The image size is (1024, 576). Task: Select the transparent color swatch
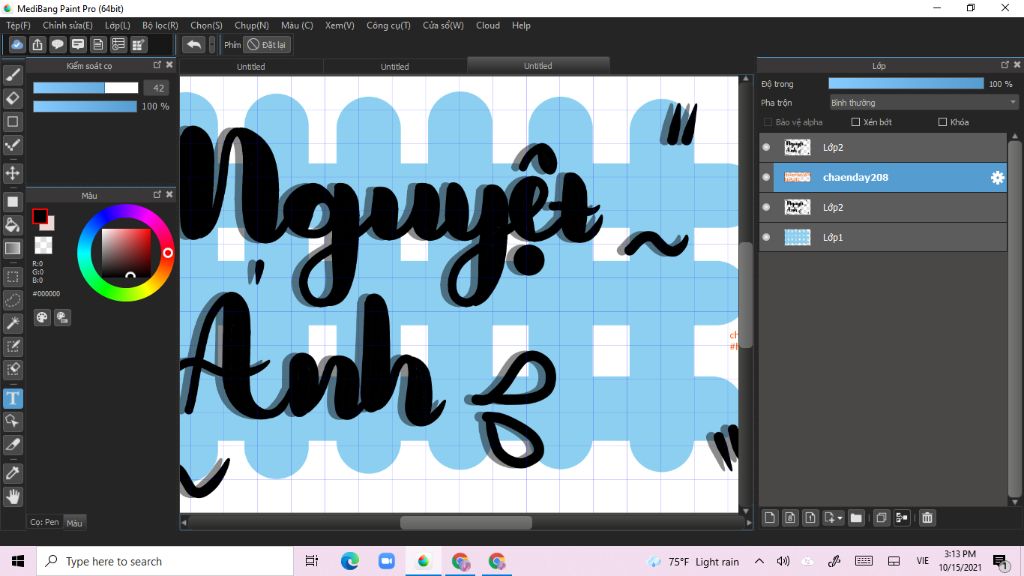(44, 245)
